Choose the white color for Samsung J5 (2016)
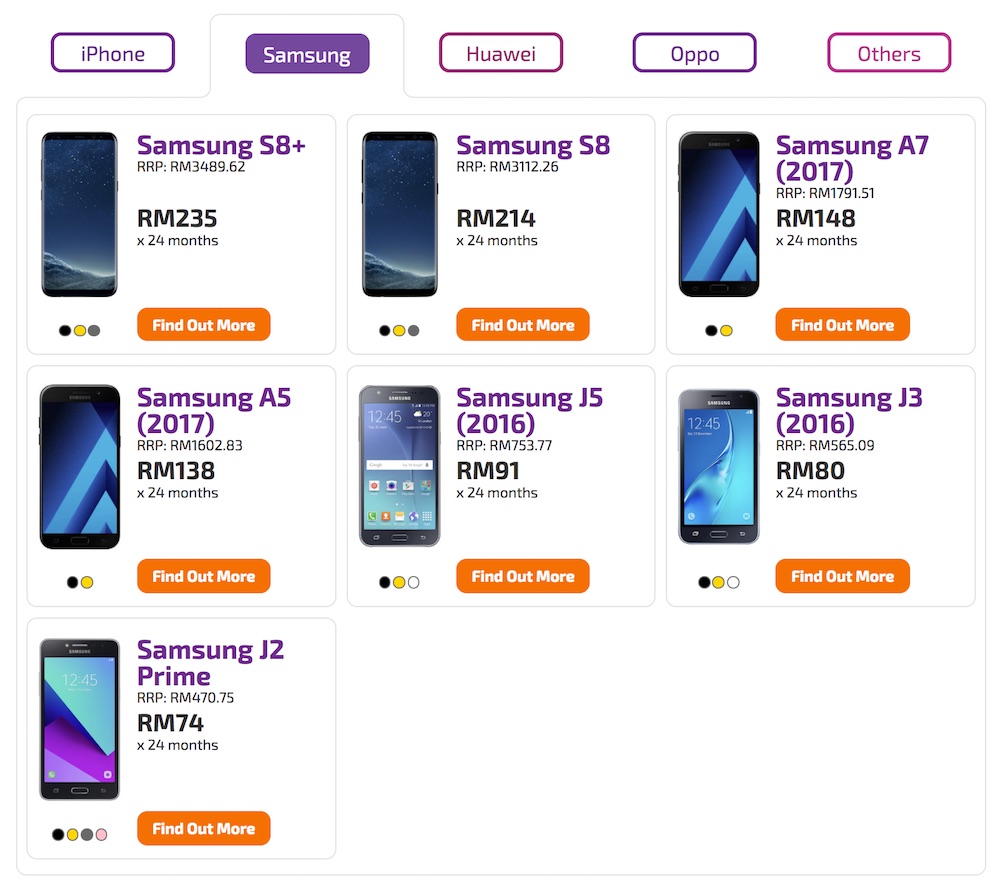This screenshot has width=1000, height=879. (x=414, y=582)
